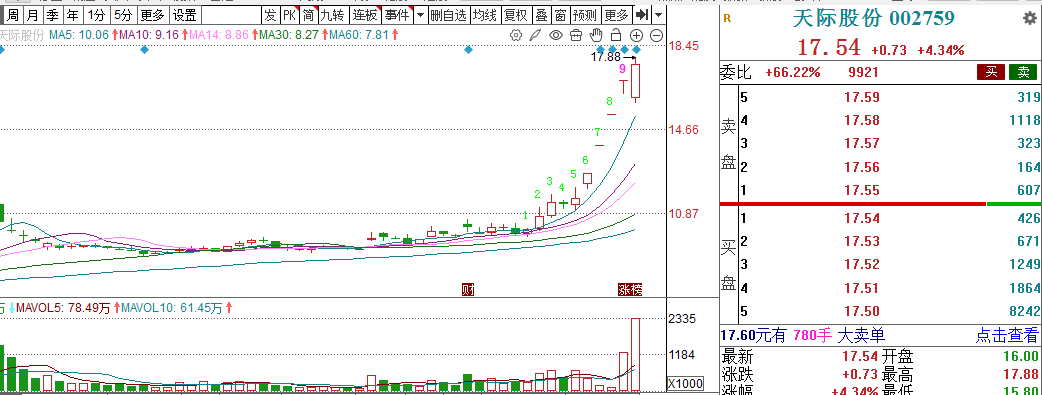This screenshot has width=1042, height=395.
Task: Click first blue diamond event marker on left
Action: click(x=1, y=50)
